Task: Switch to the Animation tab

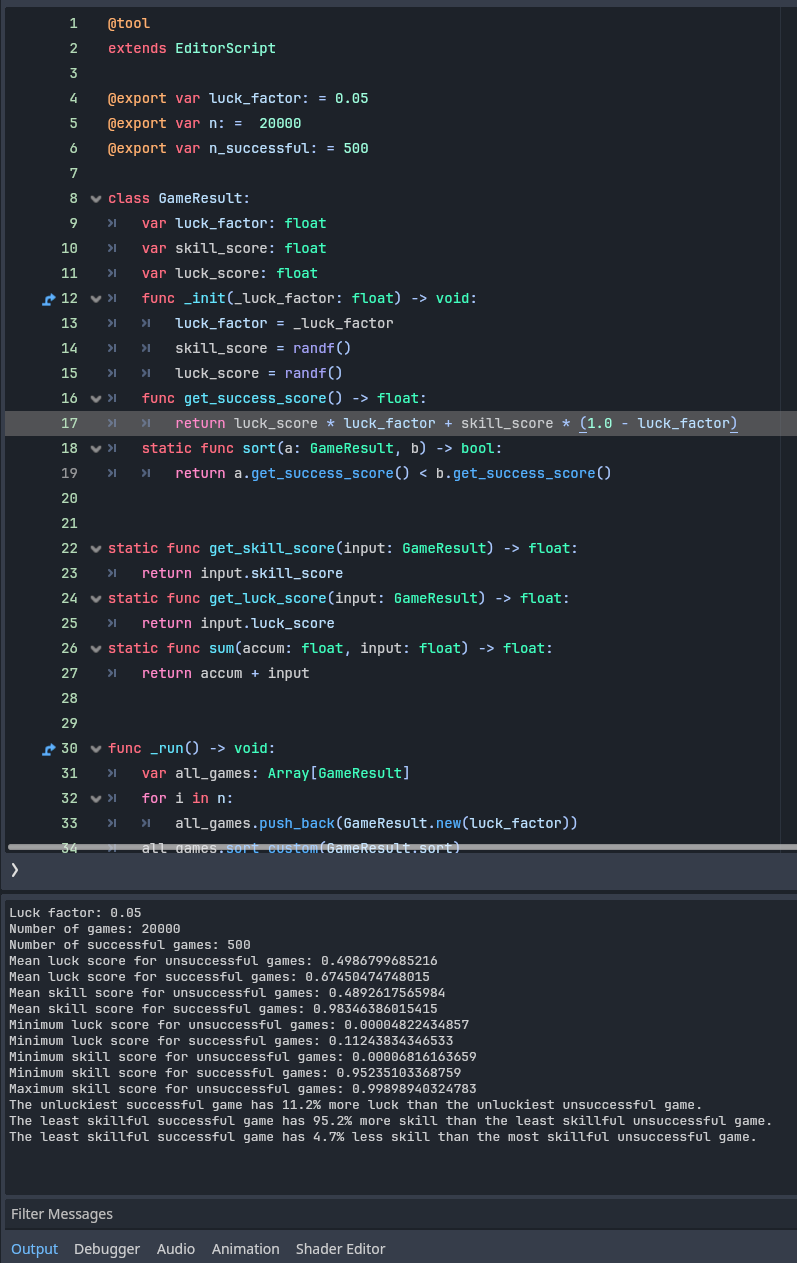Action: tap(246, 1249)
